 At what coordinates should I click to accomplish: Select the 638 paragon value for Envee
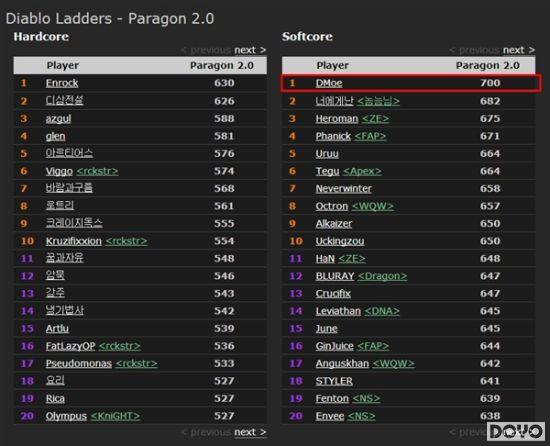[x=490, y=416]
